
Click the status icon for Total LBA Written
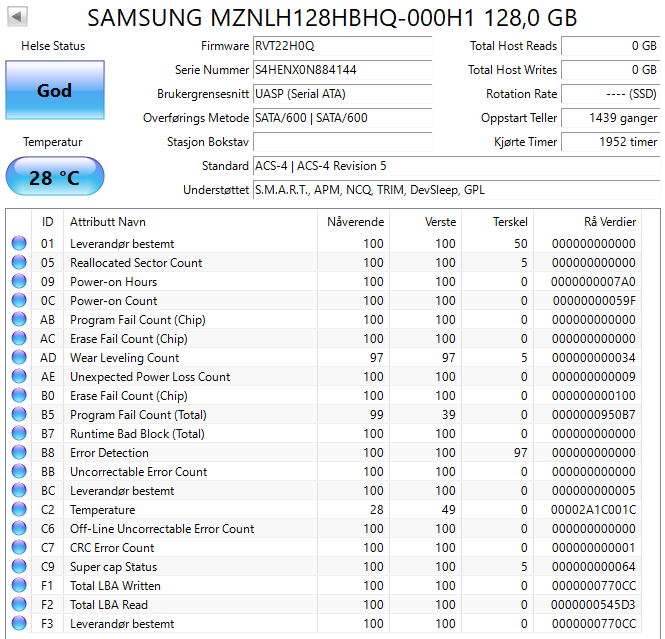point(19,586)
